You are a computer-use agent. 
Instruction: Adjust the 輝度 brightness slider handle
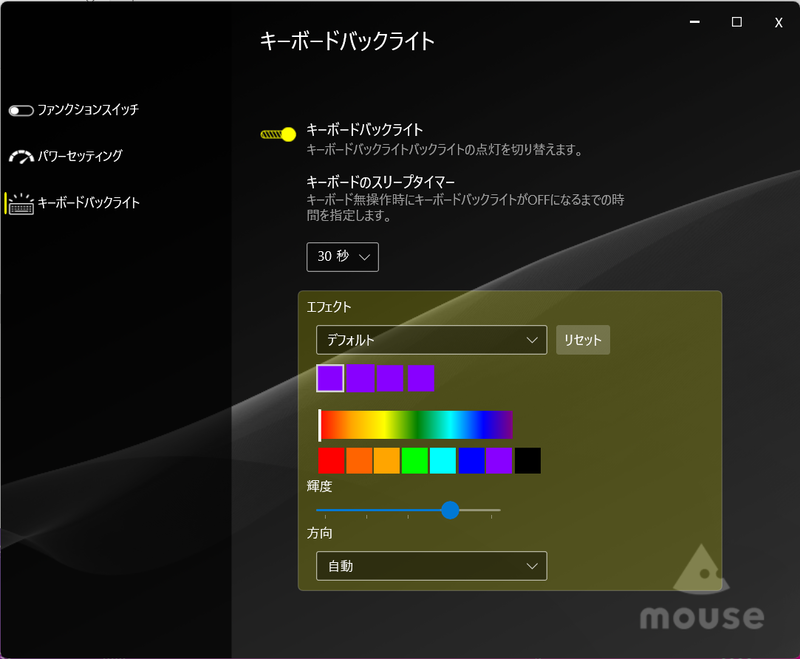450,511
